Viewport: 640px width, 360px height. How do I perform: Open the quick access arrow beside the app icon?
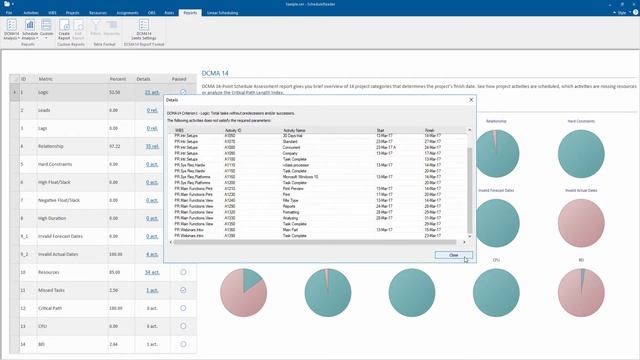(13, 4)
